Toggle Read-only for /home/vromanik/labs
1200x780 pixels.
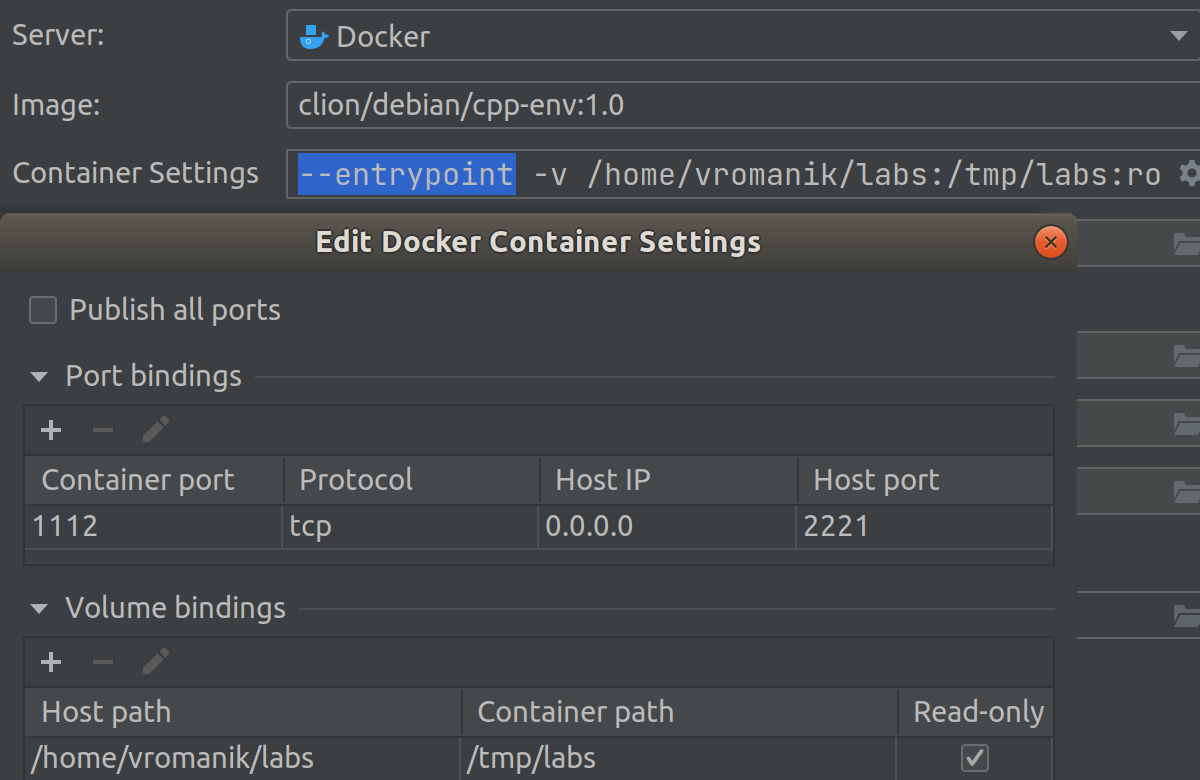click(975, 758)
